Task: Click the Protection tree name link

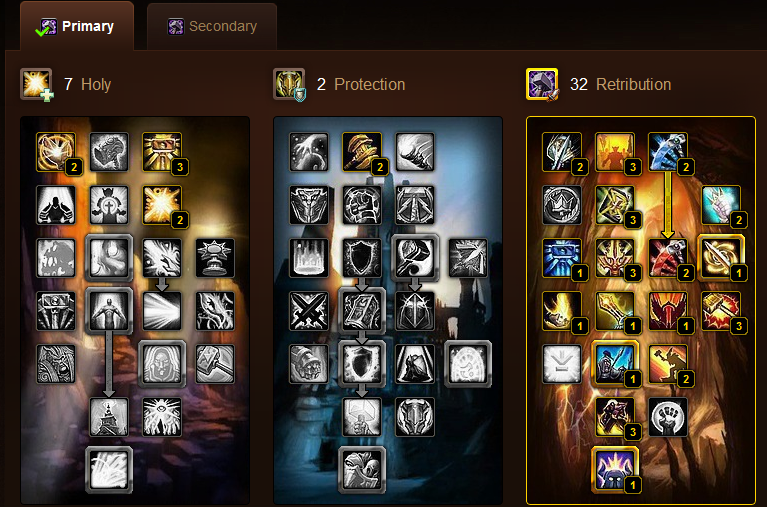Action: click(369, 84)
